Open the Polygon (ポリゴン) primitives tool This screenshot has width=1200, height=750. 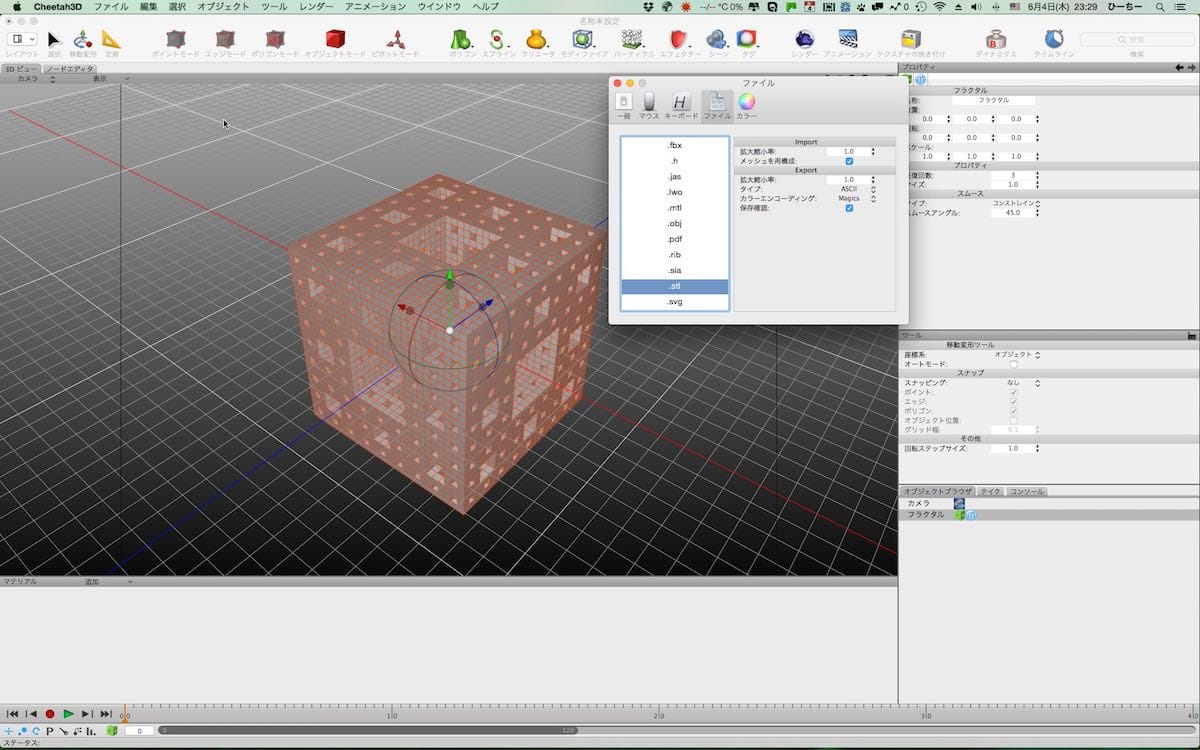click(461, 39)
